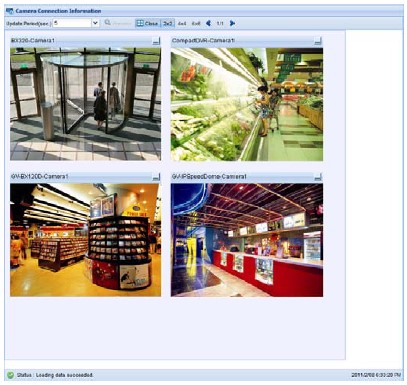Go to previous page with left arrow

click(209, 23)
